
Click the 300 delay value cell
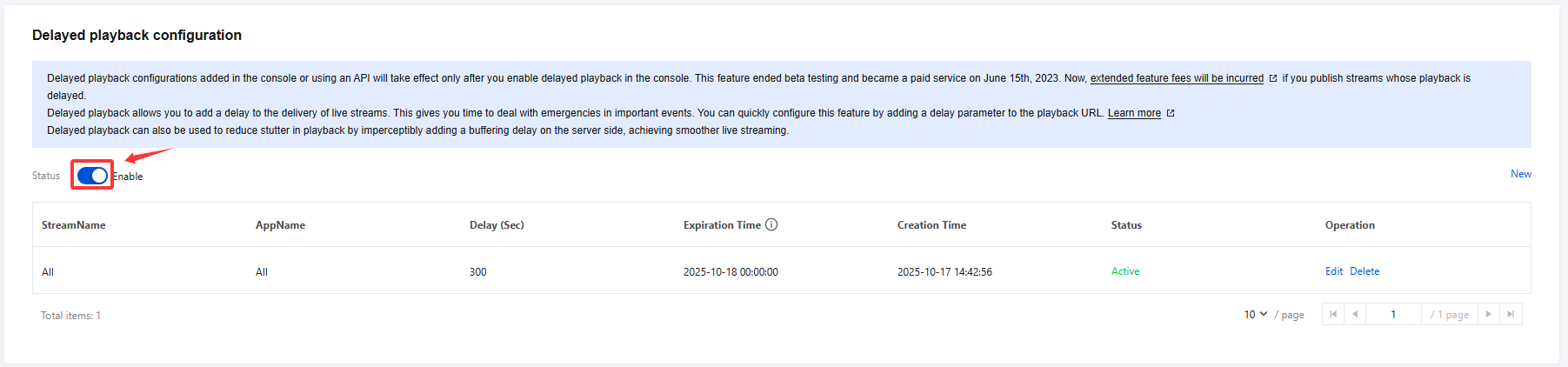pyautogui.click(x=478, y=272)
